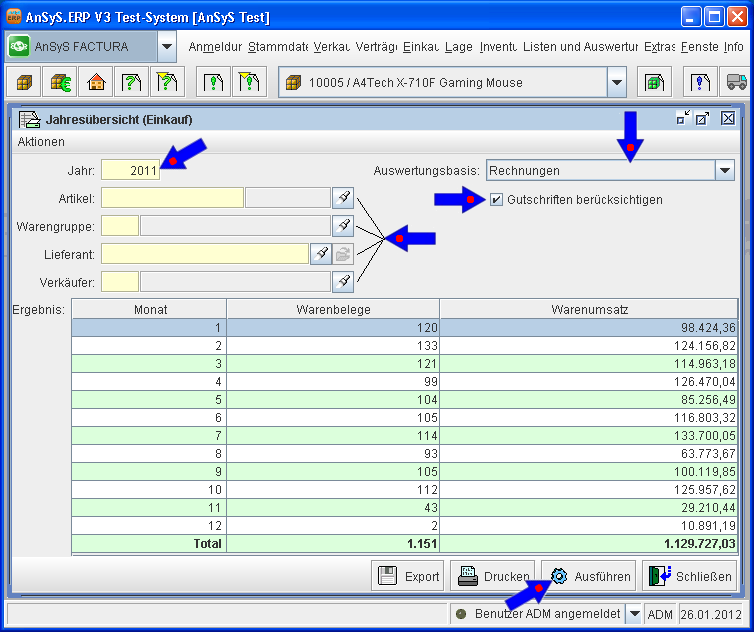Image resolution: width=754 pixels, height=632 pixels.
Task: Open the AnSyS FACTURA module dropdown
Action: 167,47
